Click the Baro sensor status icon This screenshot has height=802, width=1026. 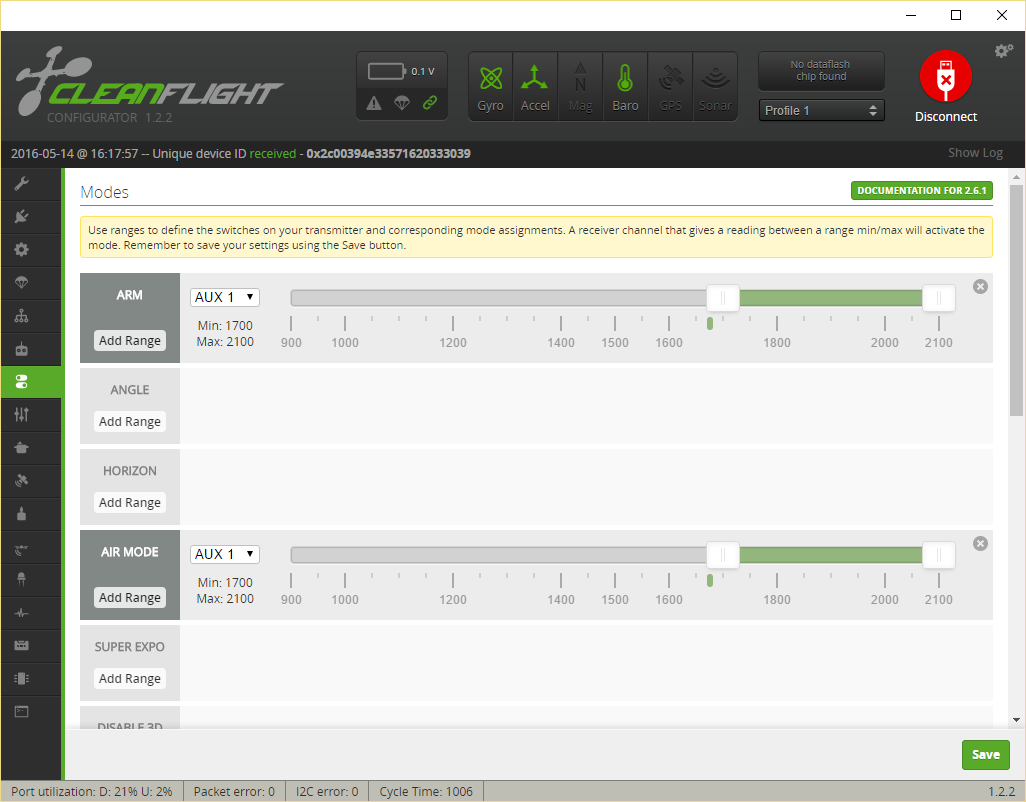tap(625, 87)
